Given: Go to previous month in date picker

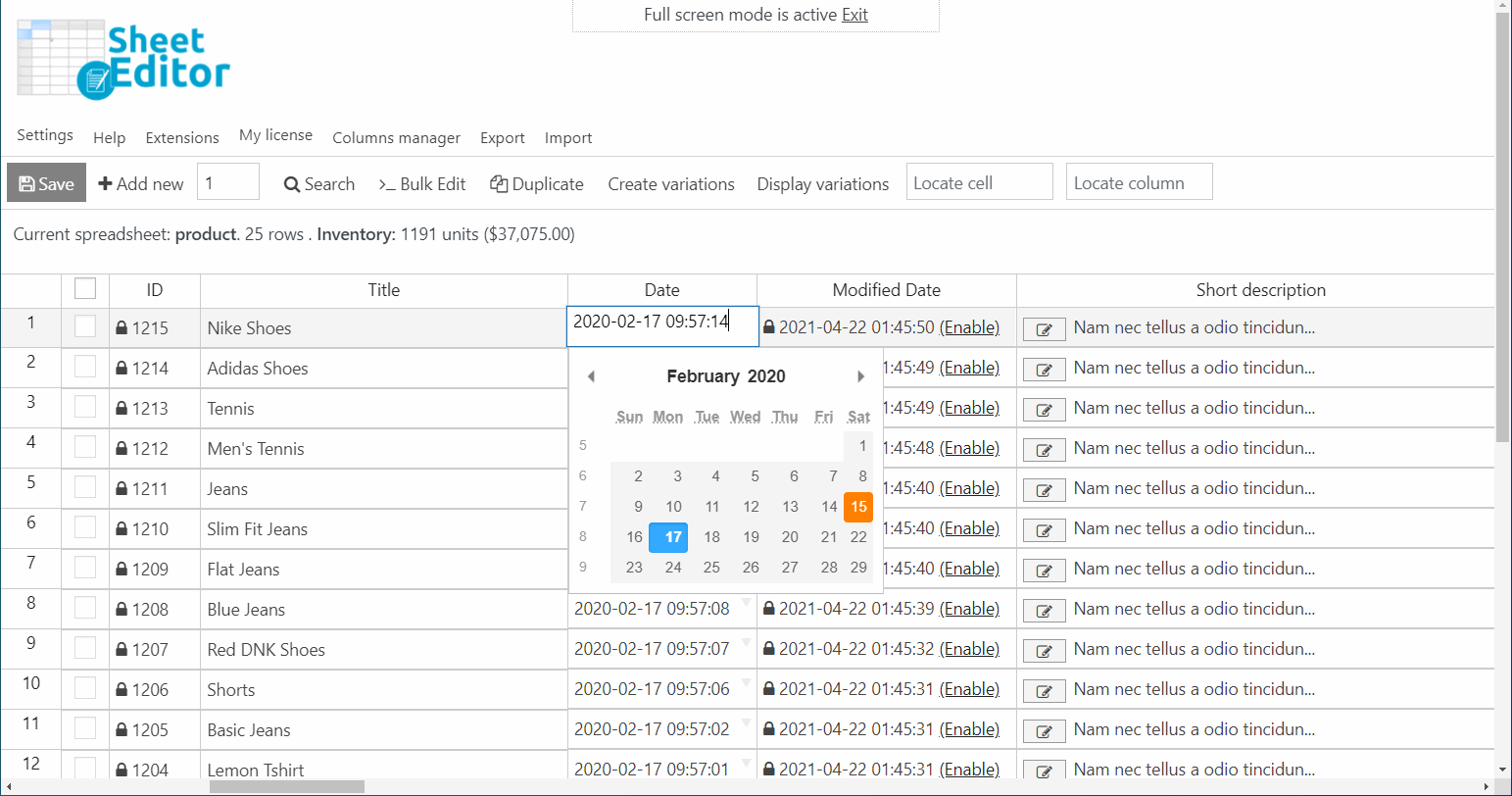Looking at the screenshot, I should pyautogui.click(x=591, y=376).
